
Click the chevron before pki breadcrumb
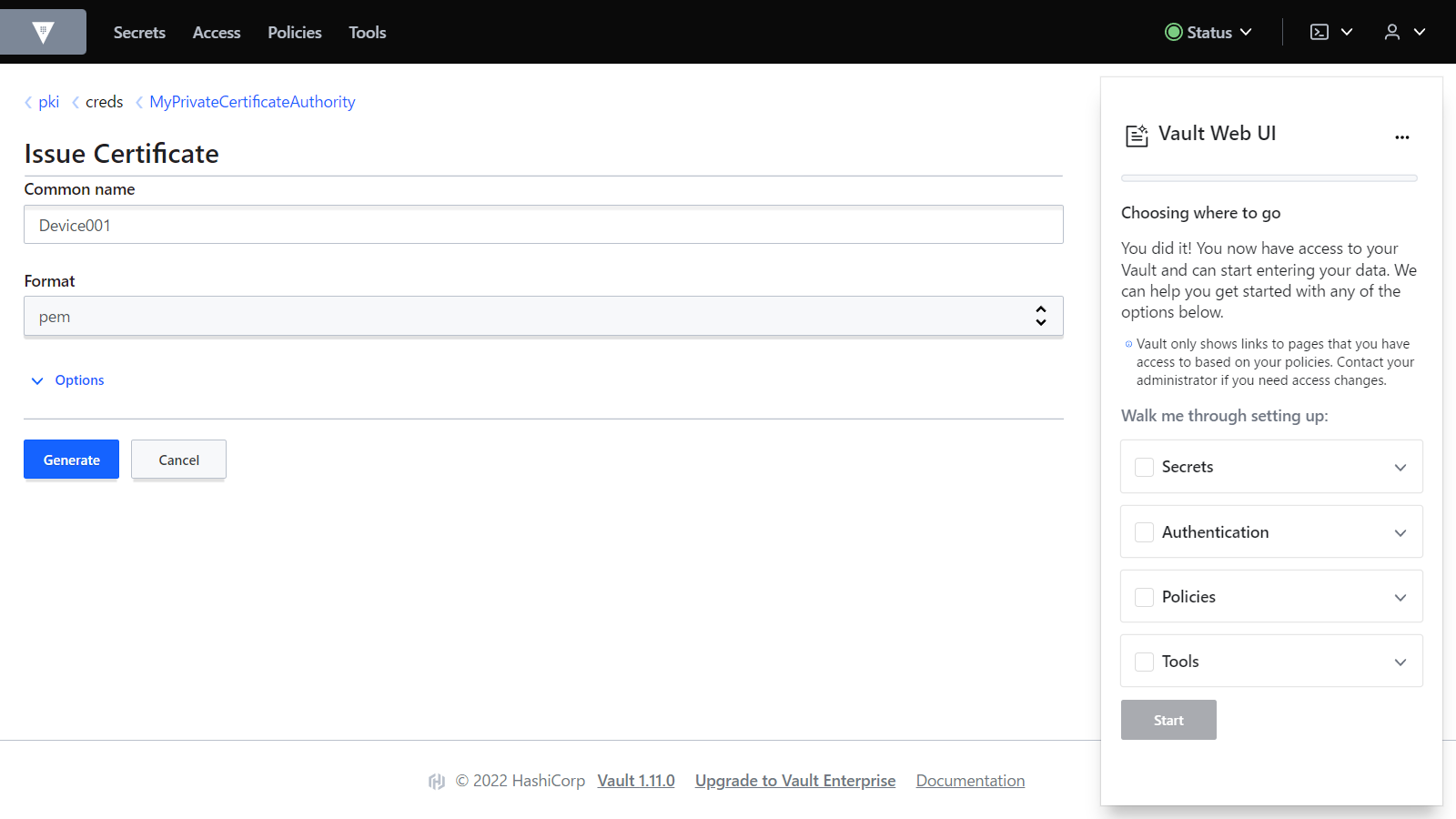28,102
